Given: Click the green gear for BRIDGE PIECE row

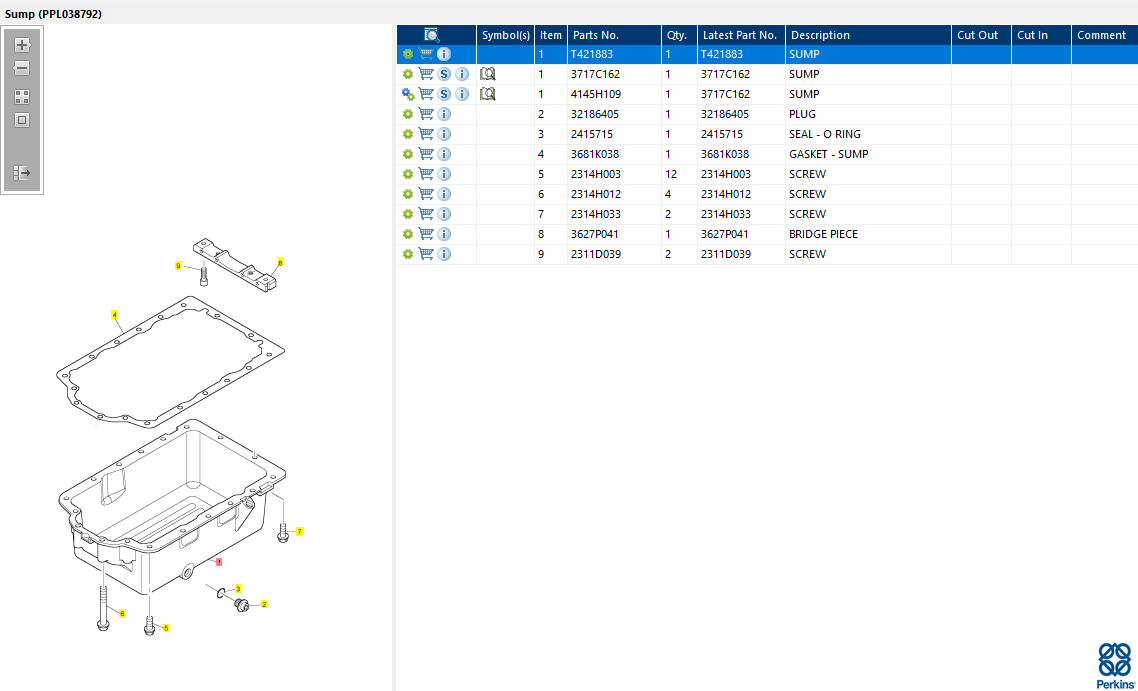Looking at the screenshot, I should coord(408,234).
